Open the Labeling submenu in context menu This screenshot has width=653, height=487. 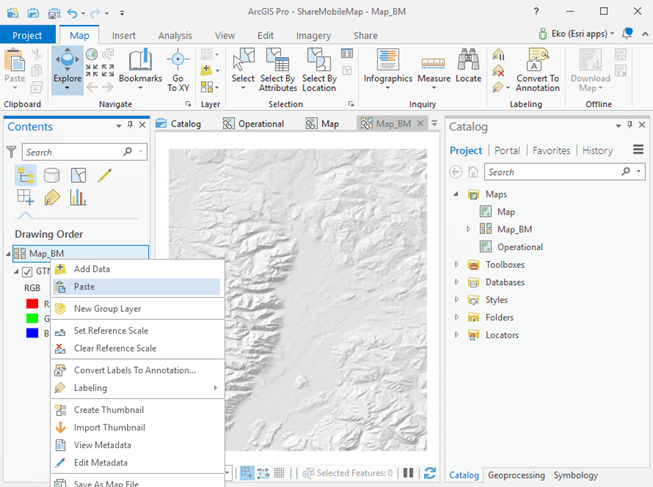[137, 388]
